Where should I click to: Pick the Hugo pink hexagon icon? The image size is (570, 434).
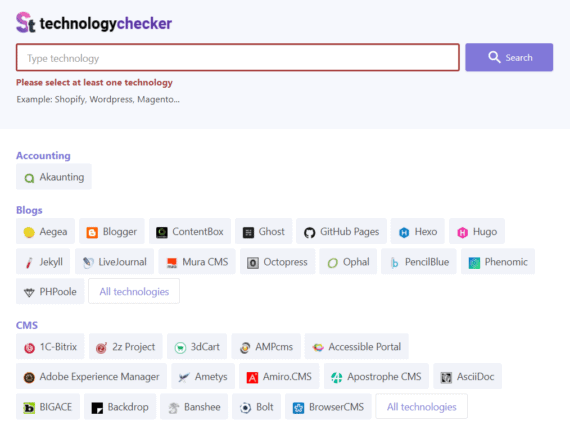click(462, 232)
